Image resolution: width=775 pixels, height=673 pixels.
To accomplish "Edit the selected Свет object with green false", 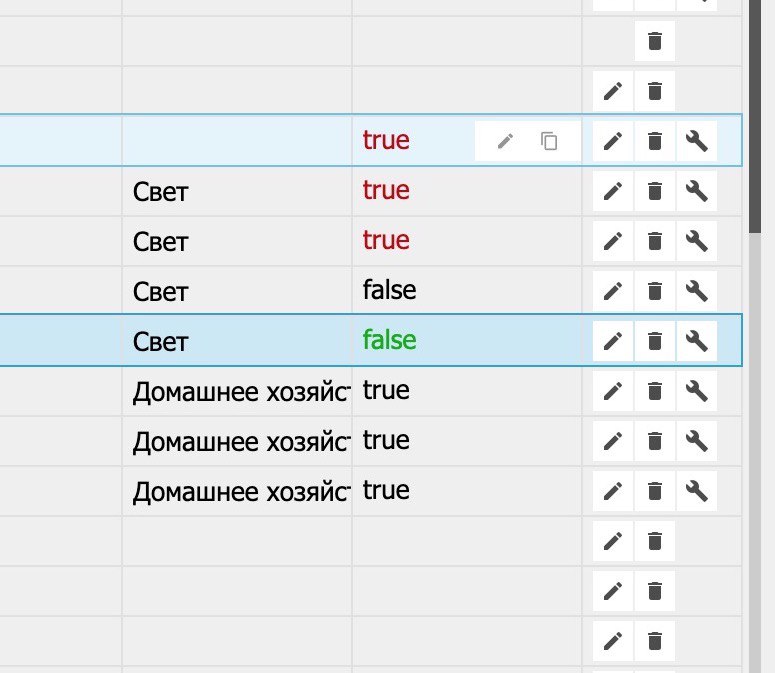I will point(613,341).
